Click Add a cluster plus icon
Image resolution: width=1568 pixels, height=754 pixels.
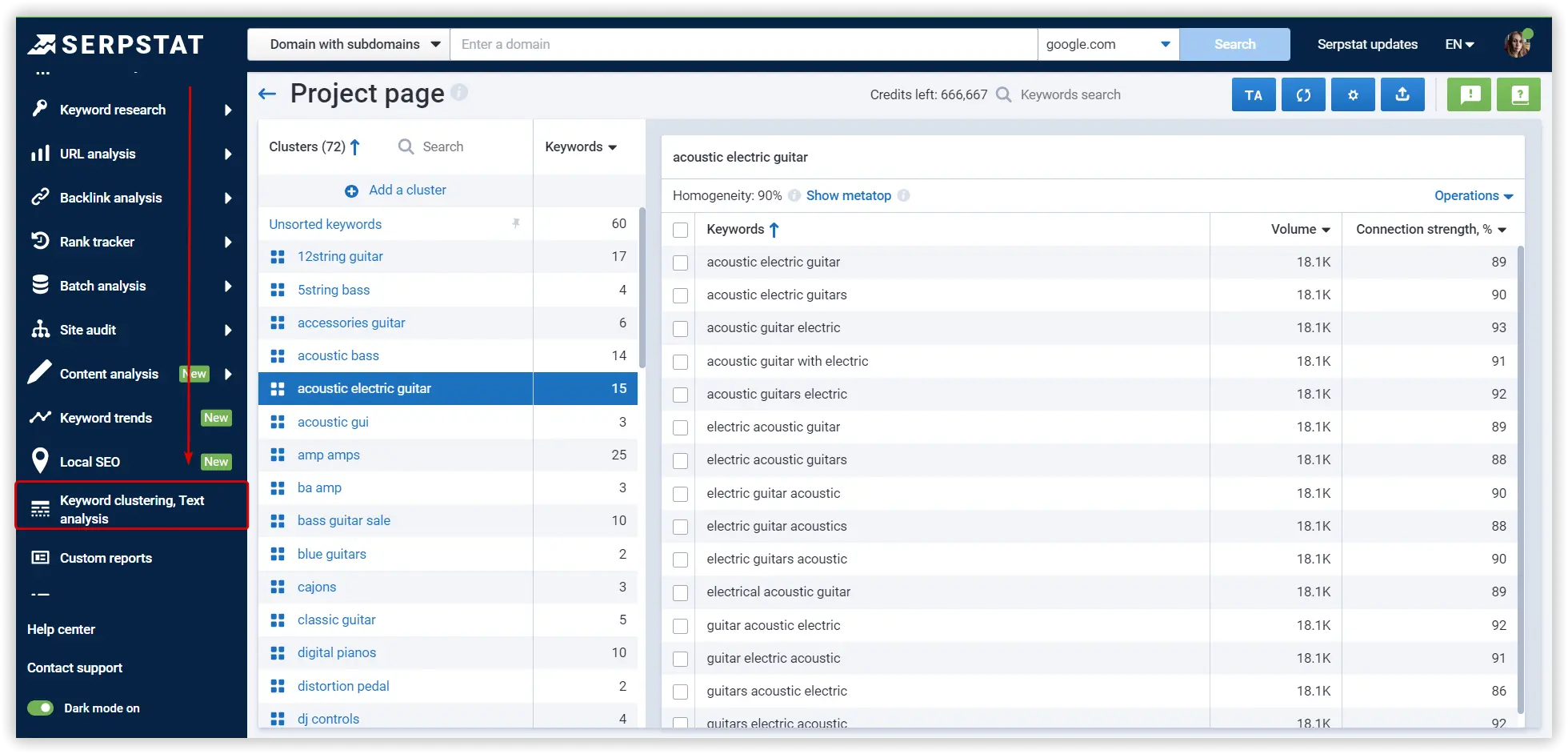coord(351,191)
